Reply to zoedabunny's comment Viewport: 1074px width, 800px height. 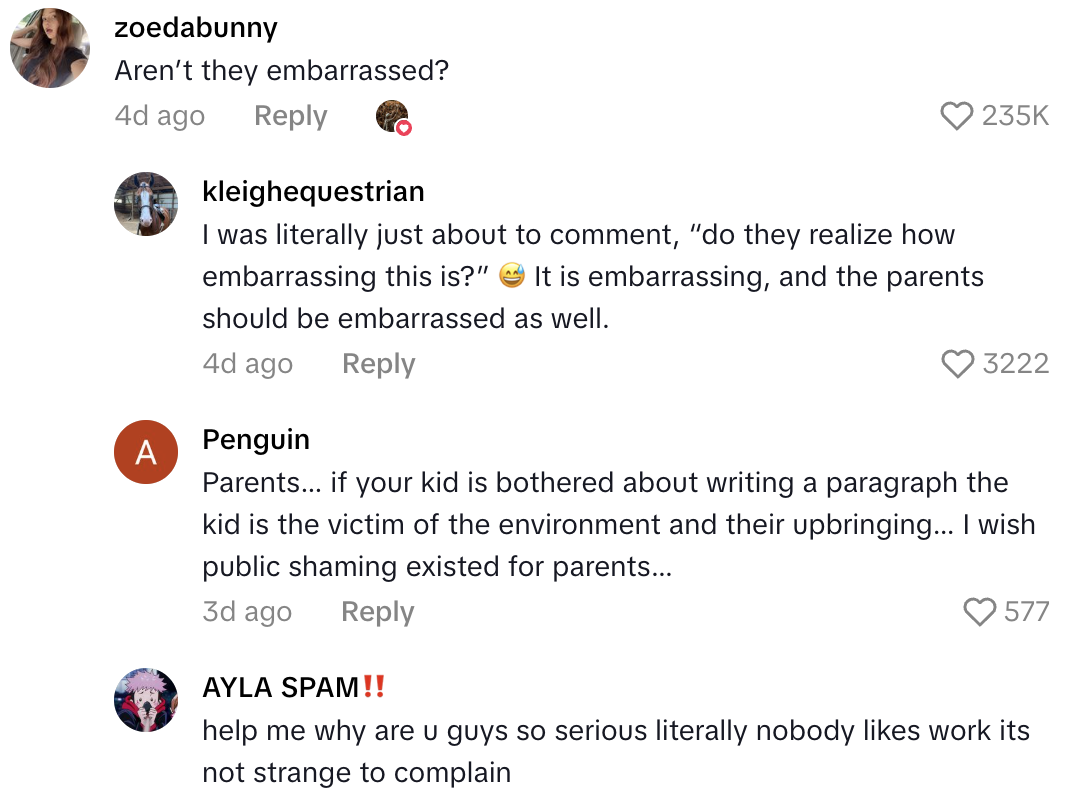point(290,116)
